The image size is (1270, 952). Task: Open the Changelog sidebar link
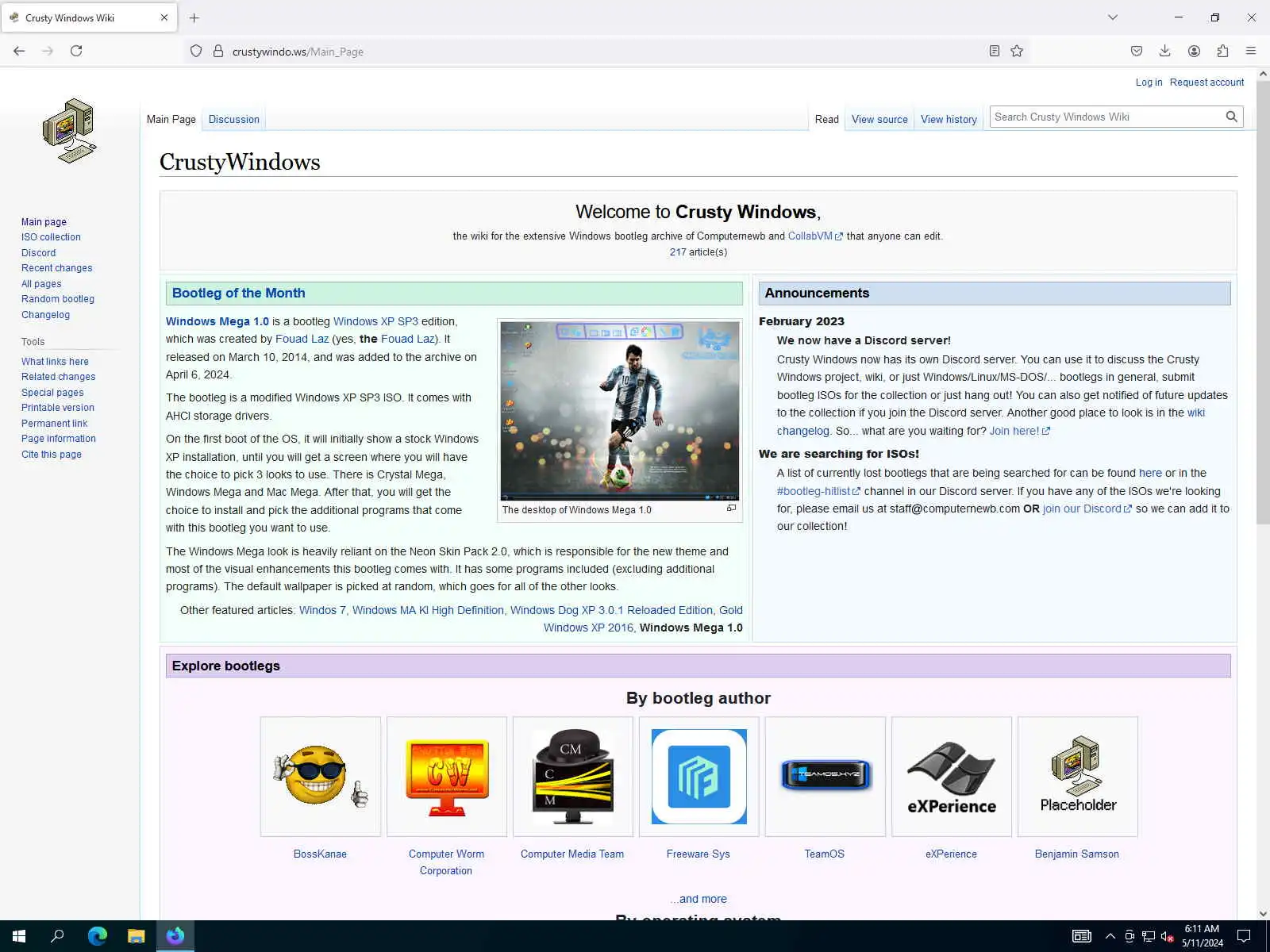[45, 315]
